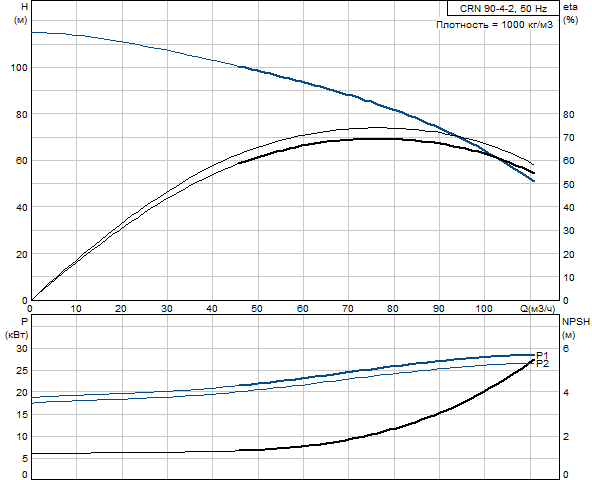Screen dimensions: 592x480
Task: Click the 4 tick on NPSH axis
Action: click(566, 393)
